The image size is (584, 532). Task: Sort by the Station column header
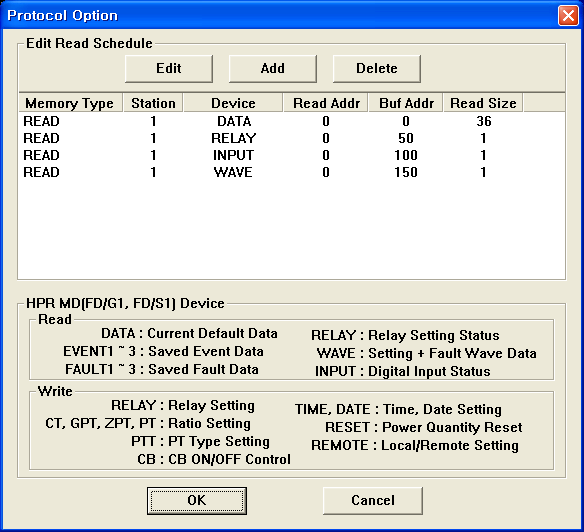click(x=153, y=103)
